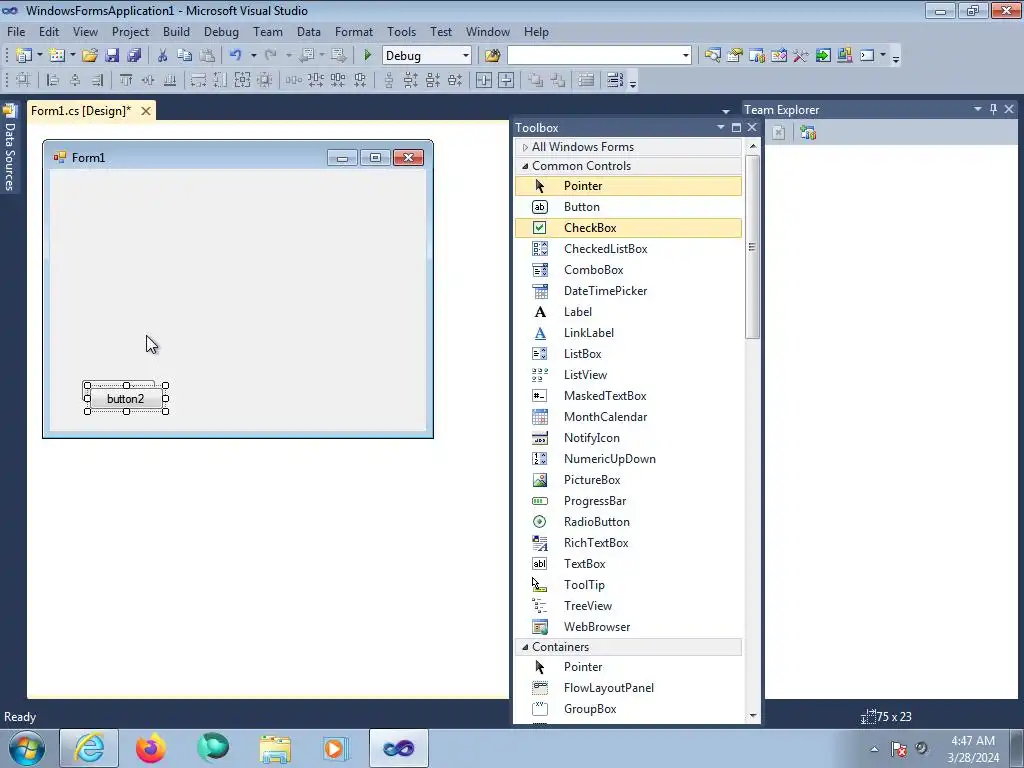Select the DateTimePicker control in Toolbox
1024x768 pixels.
pos(628,291)
